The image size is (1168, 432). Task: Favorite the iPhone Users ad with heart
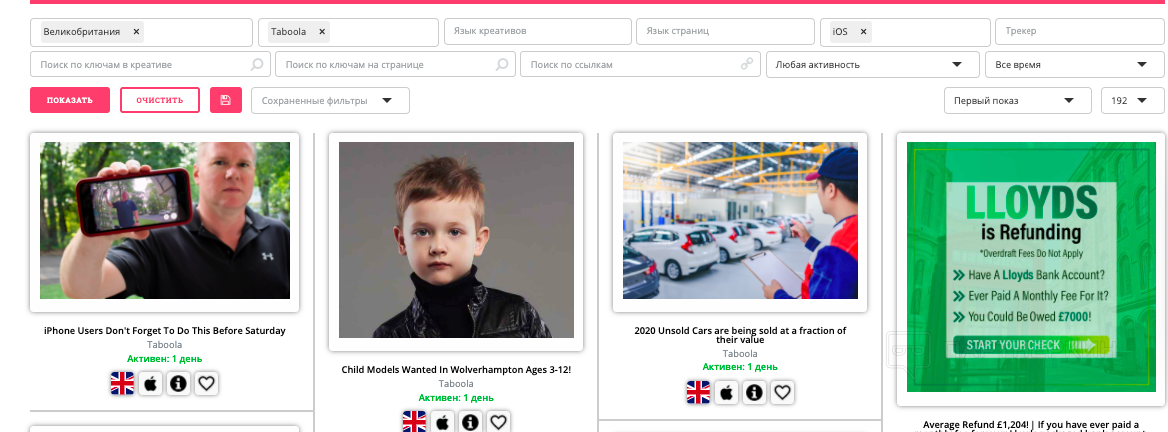coord(206,384)
